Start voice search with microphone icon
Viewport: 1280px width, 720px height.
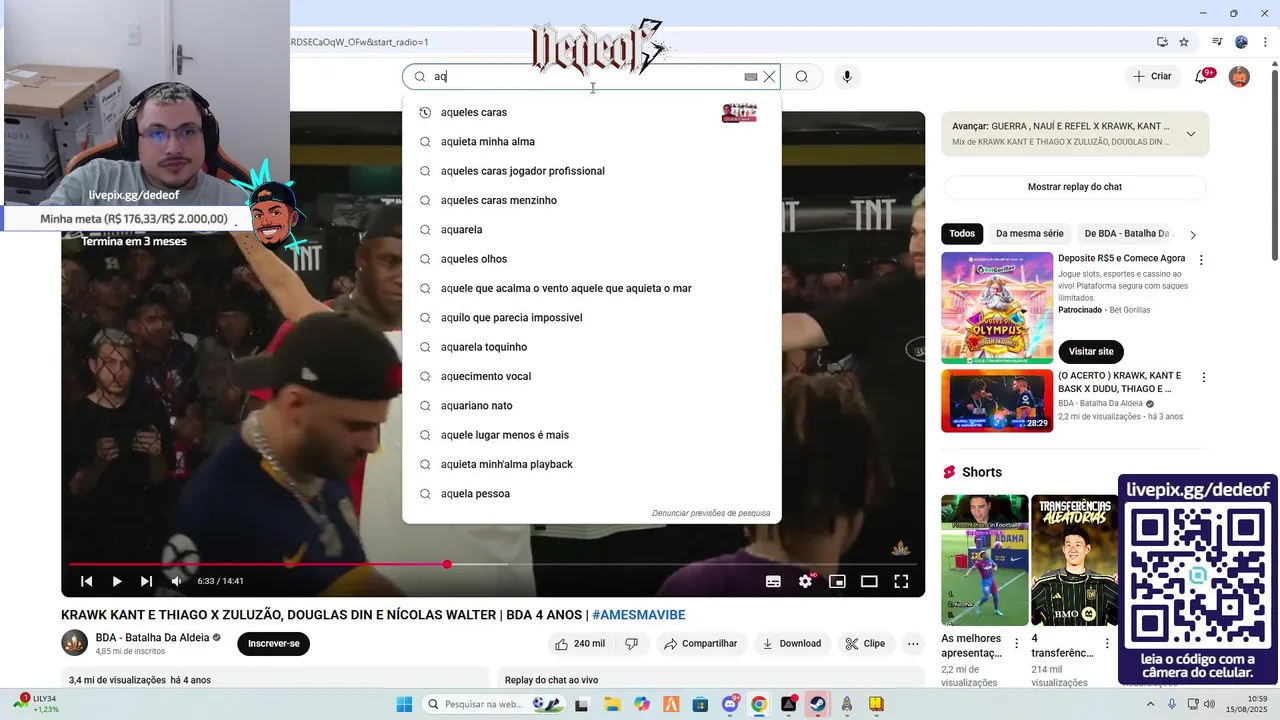(x=847, y=77)
